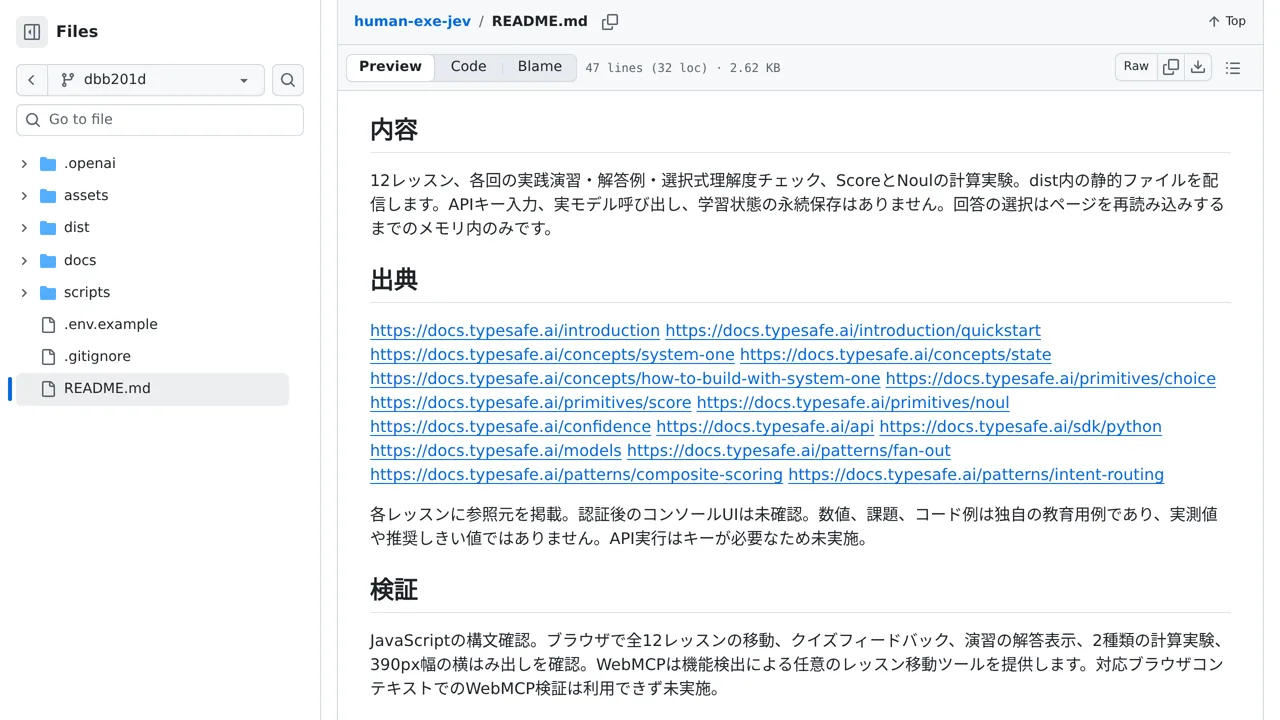Open the patterns/fan-out link

pos(789,451)
